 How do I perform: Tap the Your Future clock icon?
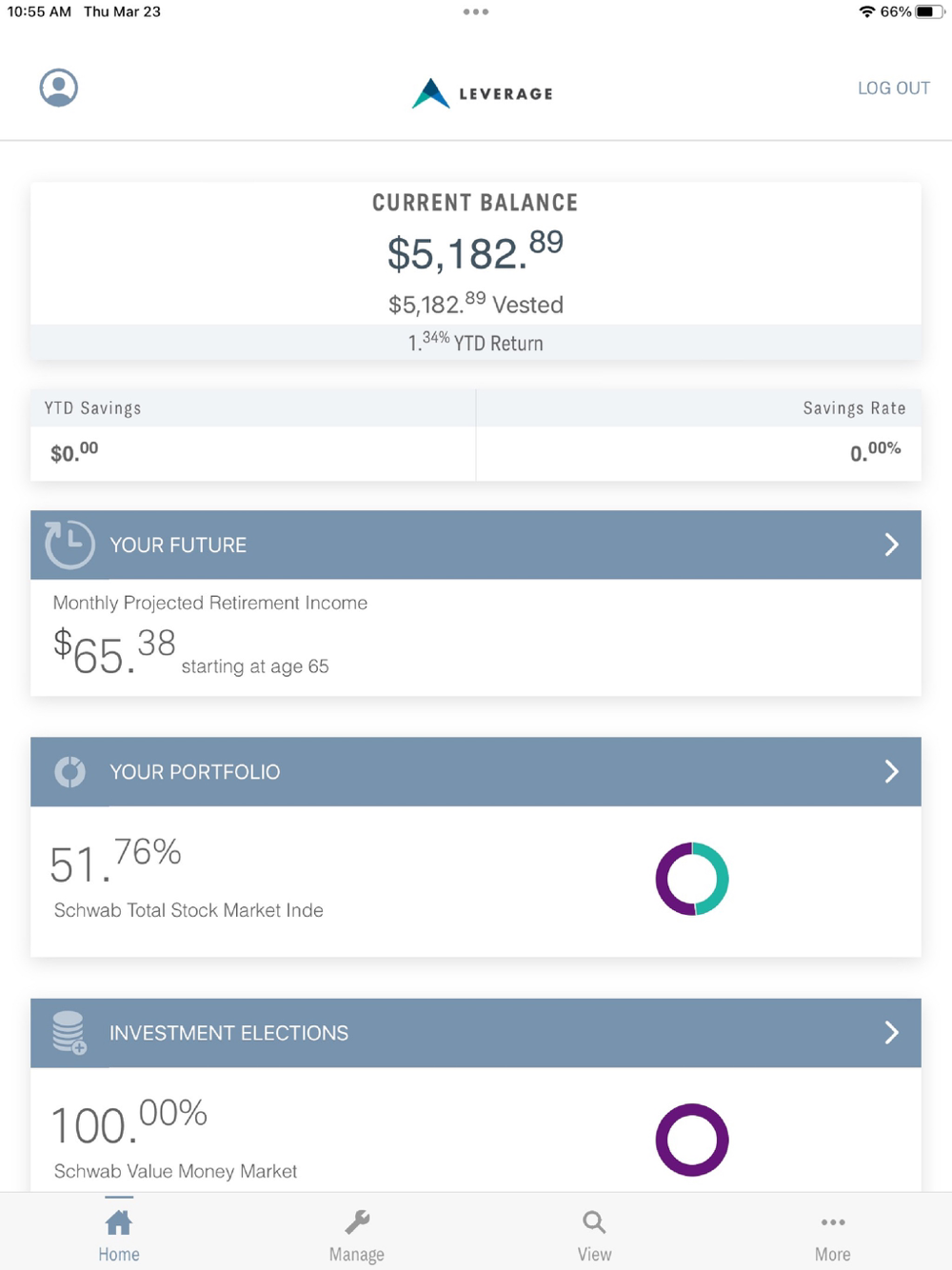(x=69, y=545)
